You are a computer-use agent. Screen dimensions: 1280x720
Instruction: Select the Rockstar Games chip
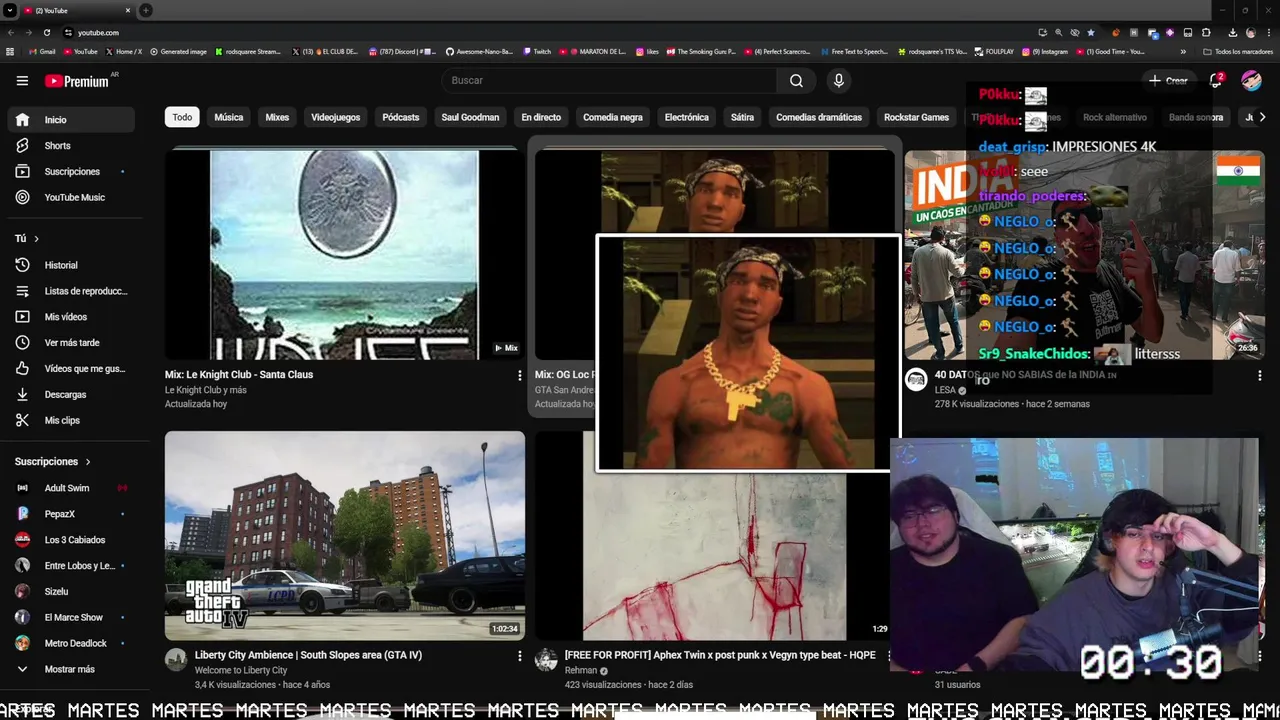(916, 117)
